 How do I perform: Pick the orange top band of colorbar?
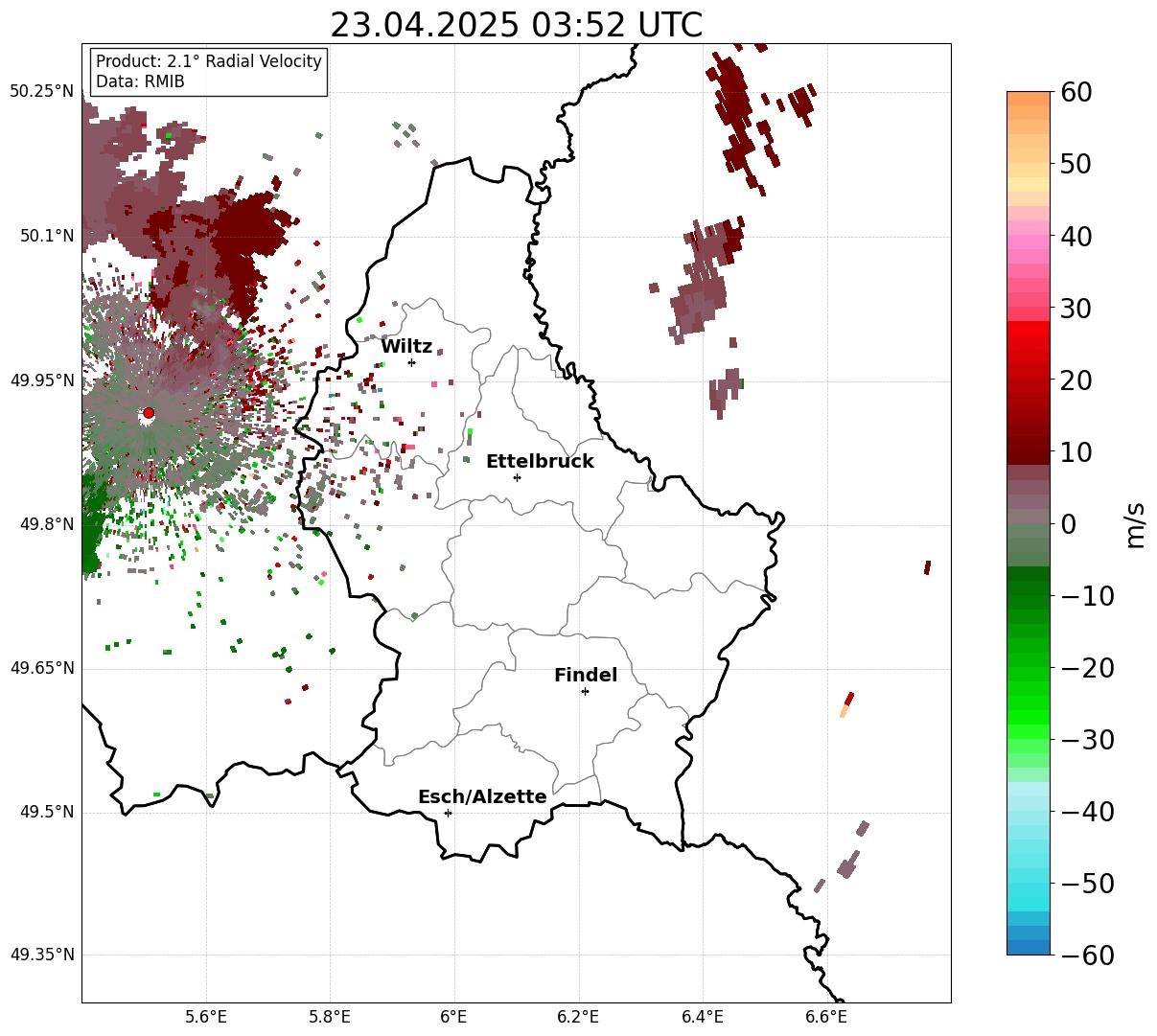click(x=1029, y=99)
